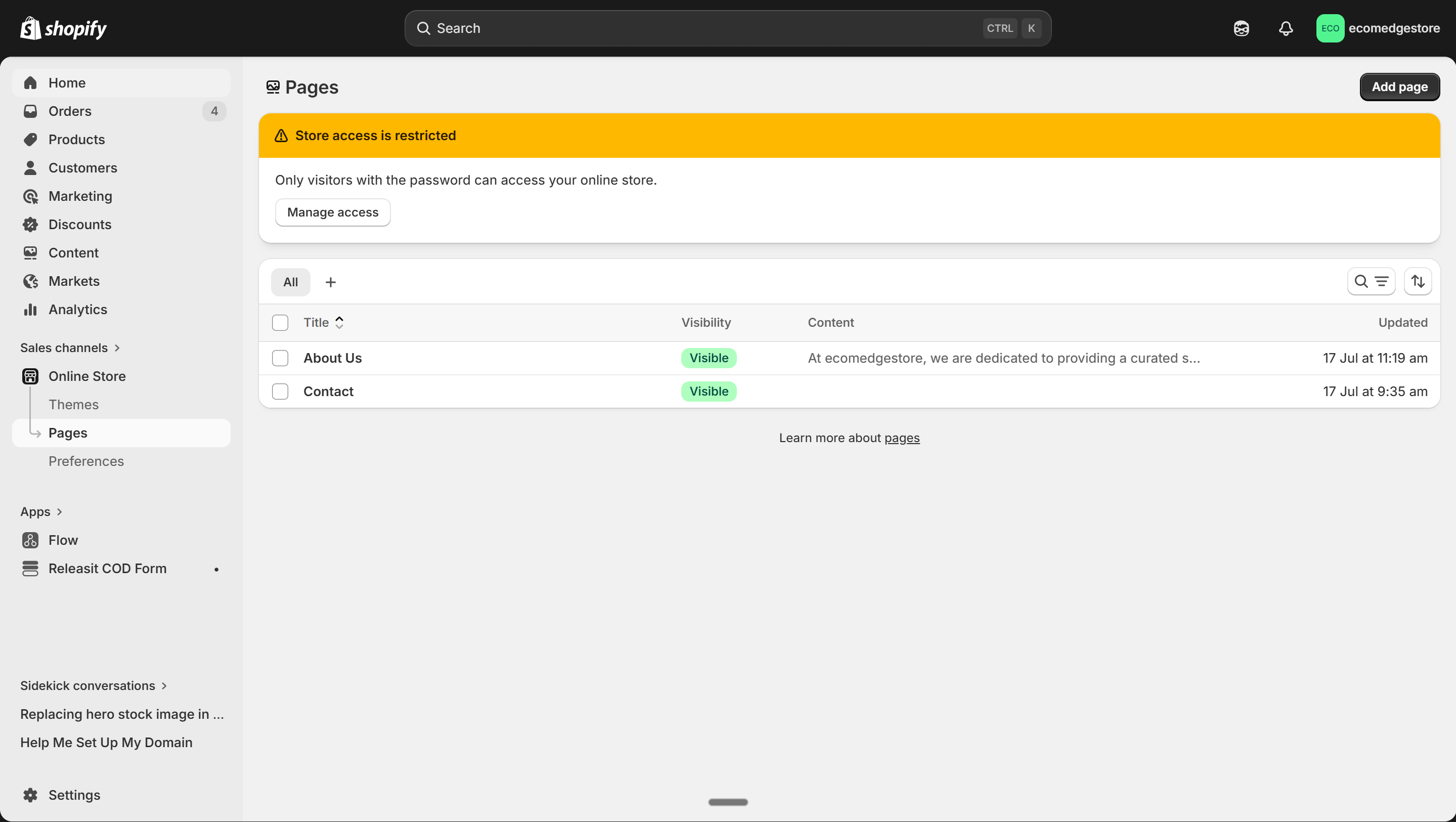Screen dimensions: 1456x822
Task: Click the Shopify logo
Action: [63, 28]
